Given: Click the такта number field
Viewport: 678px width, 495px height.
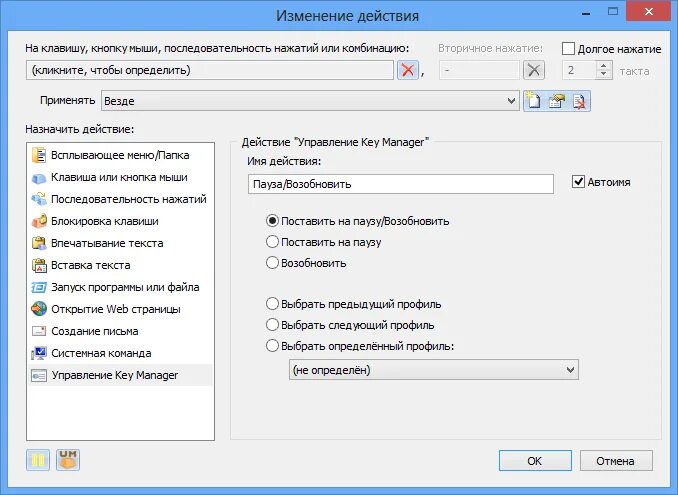Looking at the screenshot, I should tap(580, 70).
